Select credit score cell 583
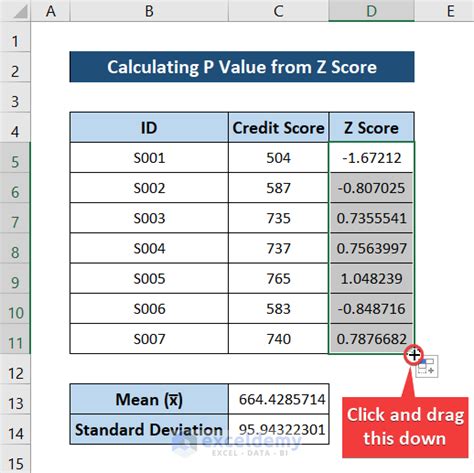The height and width of the screenshot is (473, 474). (278, 309)
